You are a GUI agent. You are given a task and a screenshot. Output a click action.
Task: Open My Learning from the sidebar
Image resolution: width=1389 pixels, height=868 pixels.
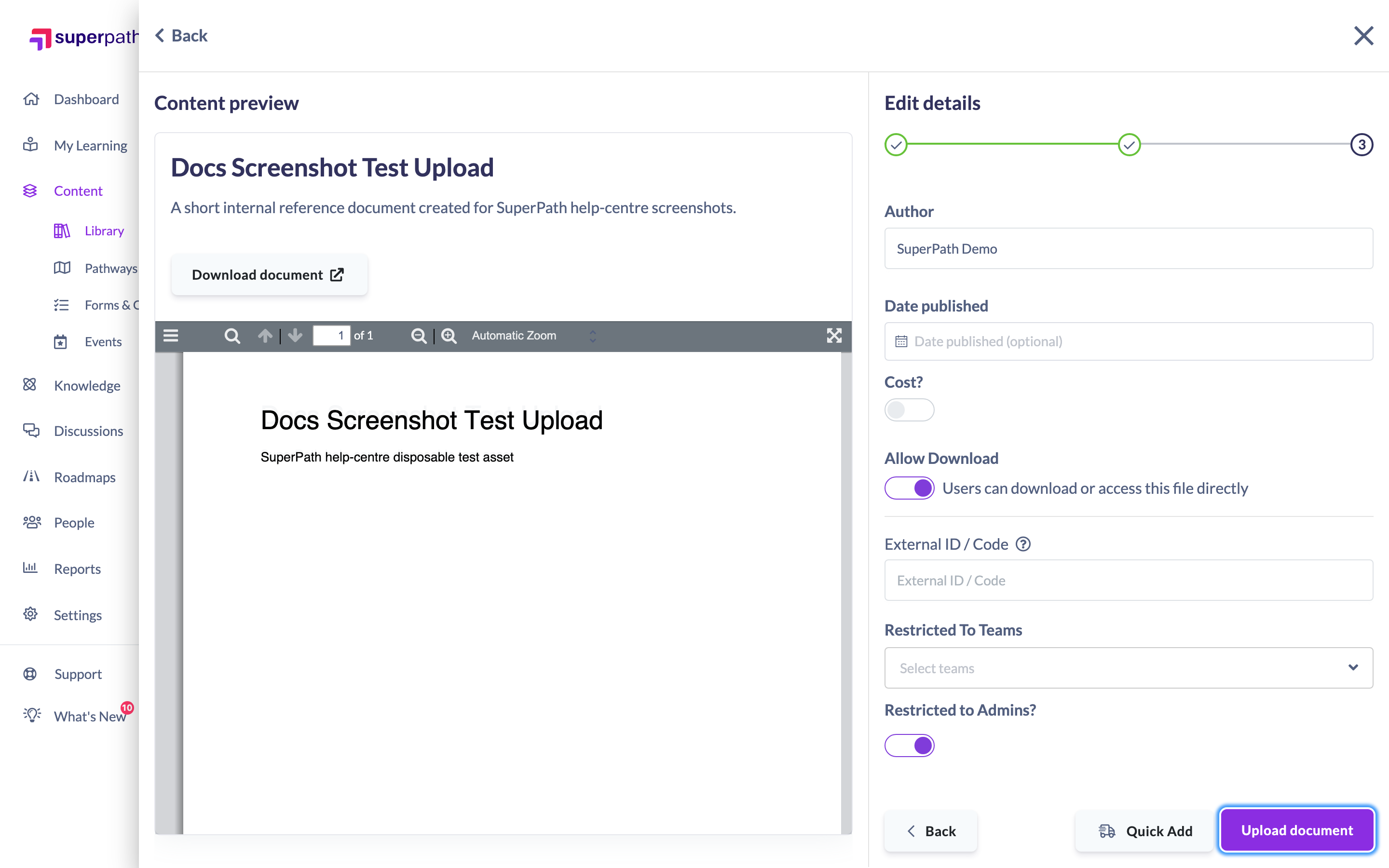tap(75, 145)
